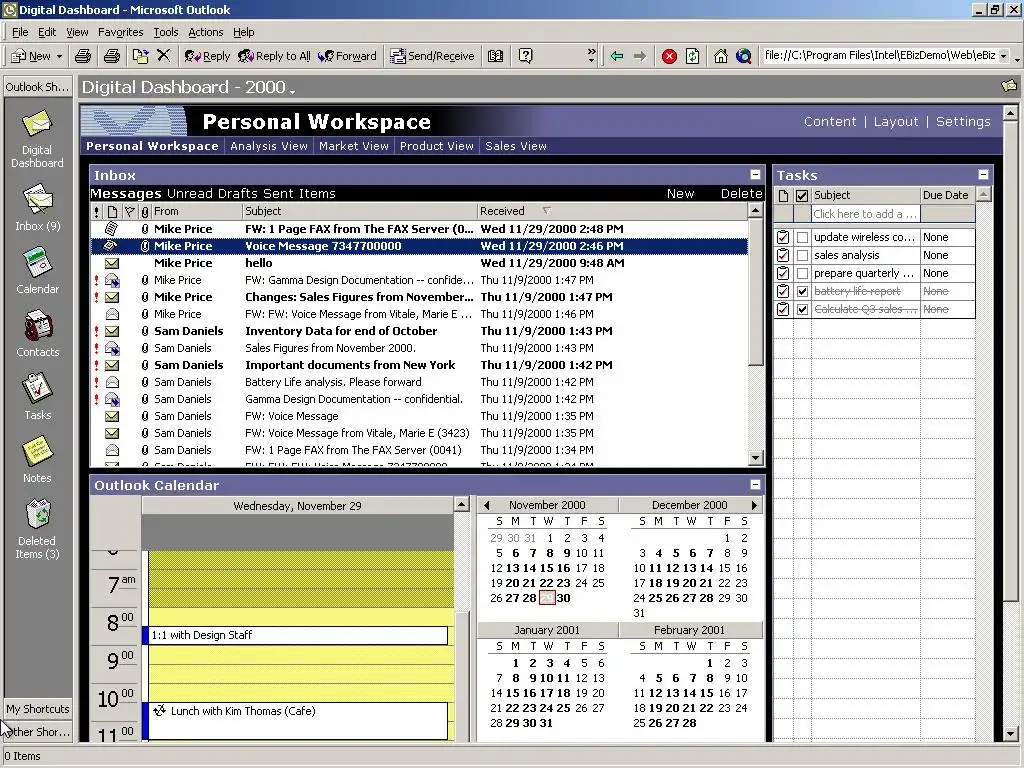Click the flag status column header
Image resolution: width=1024 pixels, height=768 pixels.
point(129,211)
